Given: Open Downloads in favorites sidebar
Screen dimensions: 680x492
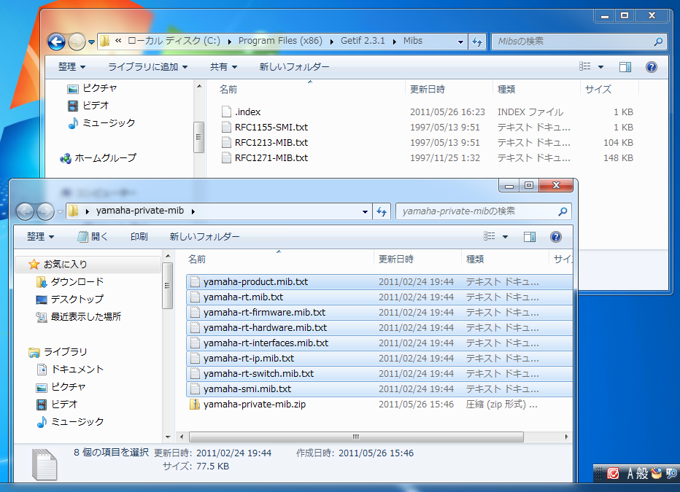Looking at the screenshot, I should (x=70, y=282).
